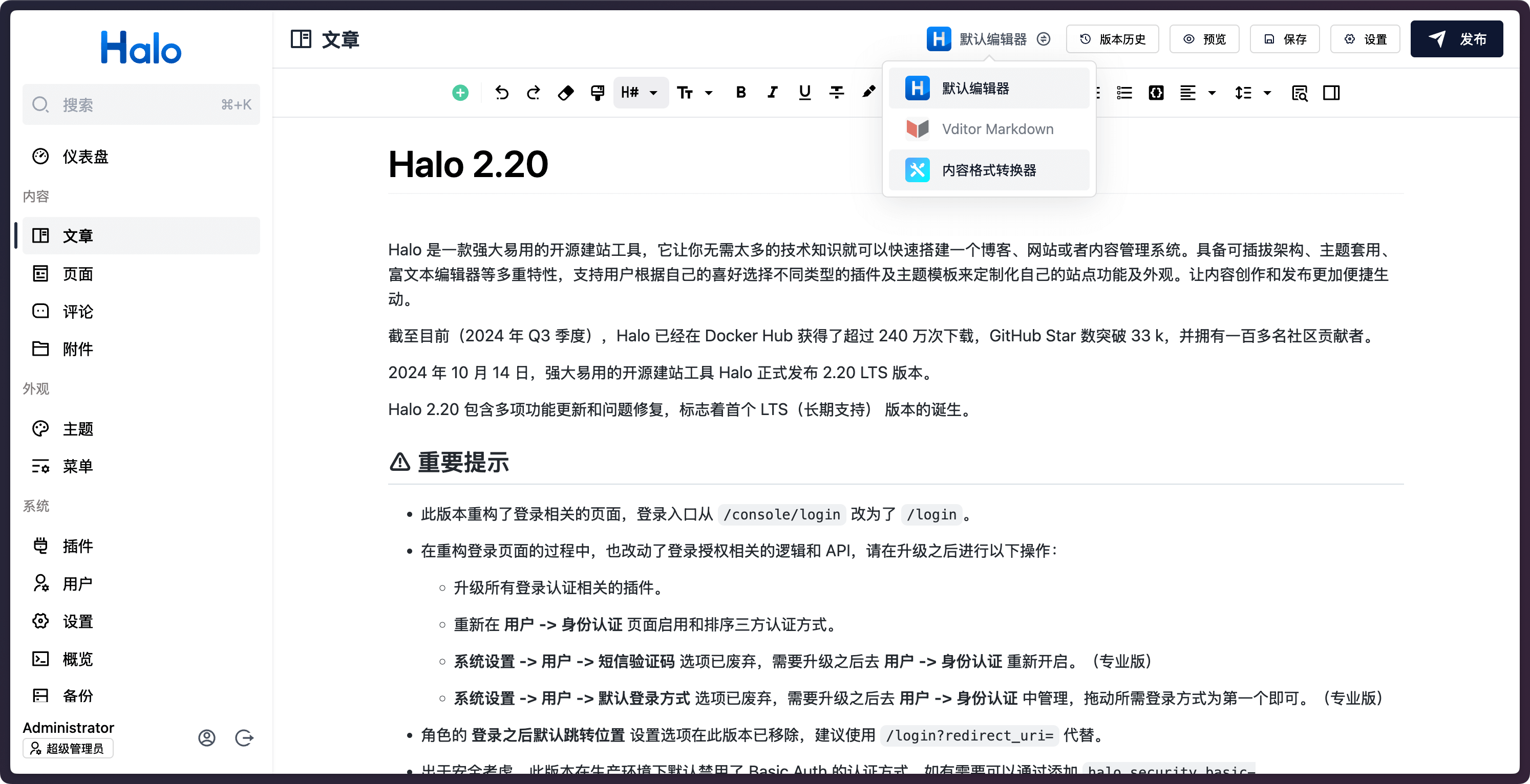Viewport: 1530px width, 784px height.
Task: Expand the text alignment dropdown arrow
Action: (1212, 93)
